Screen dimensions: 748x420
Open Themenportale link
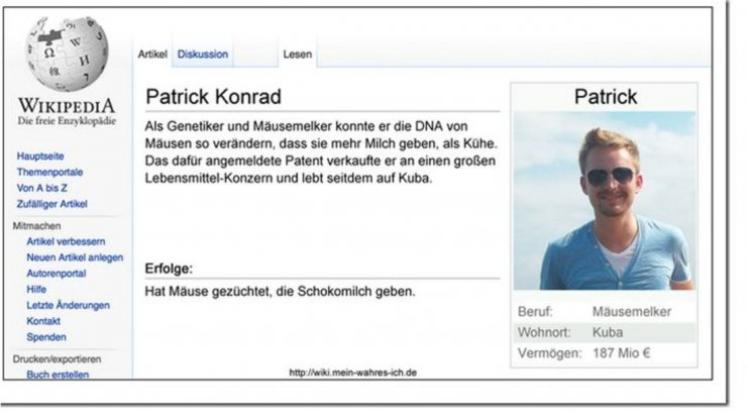pos(50,172)
